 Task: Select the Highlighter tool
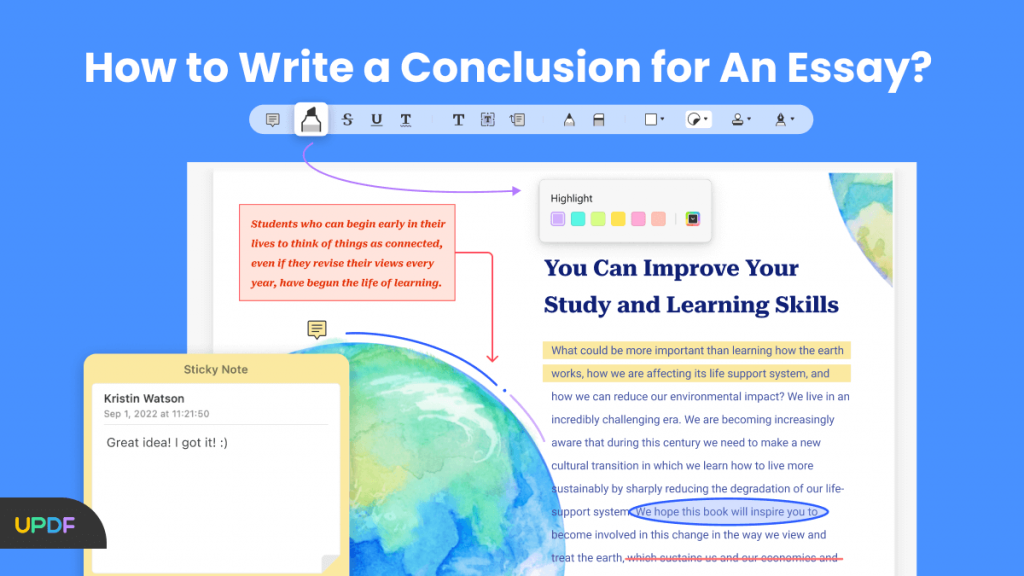312,119
